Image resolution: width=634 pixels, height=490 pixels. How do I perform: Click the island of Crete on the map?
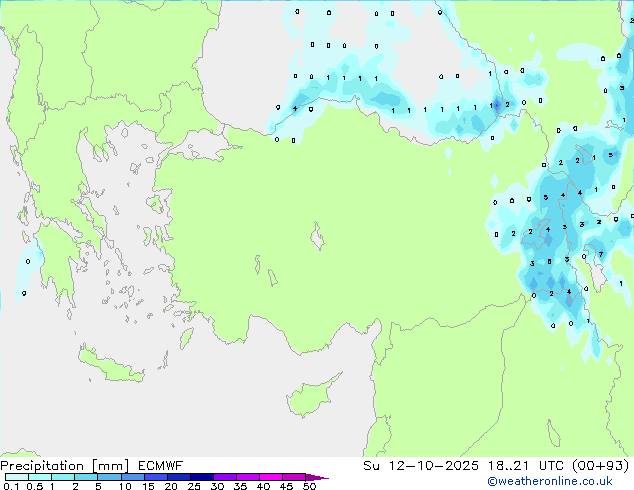click(x=110, y=365)
